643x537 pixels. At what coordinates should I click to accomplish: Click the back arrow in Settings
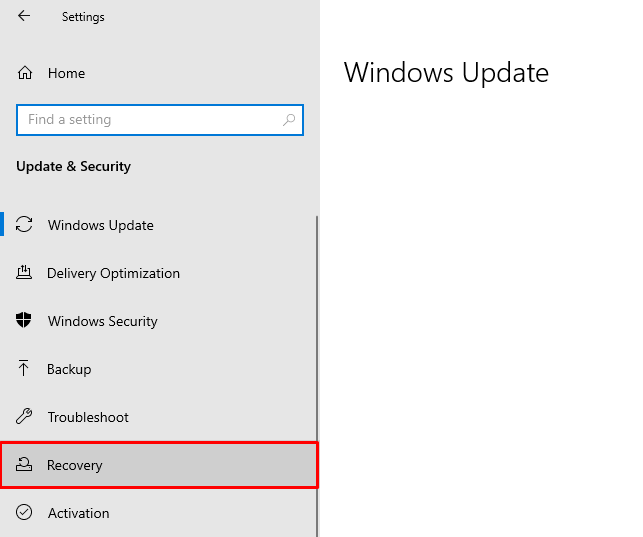click(24, 16)
